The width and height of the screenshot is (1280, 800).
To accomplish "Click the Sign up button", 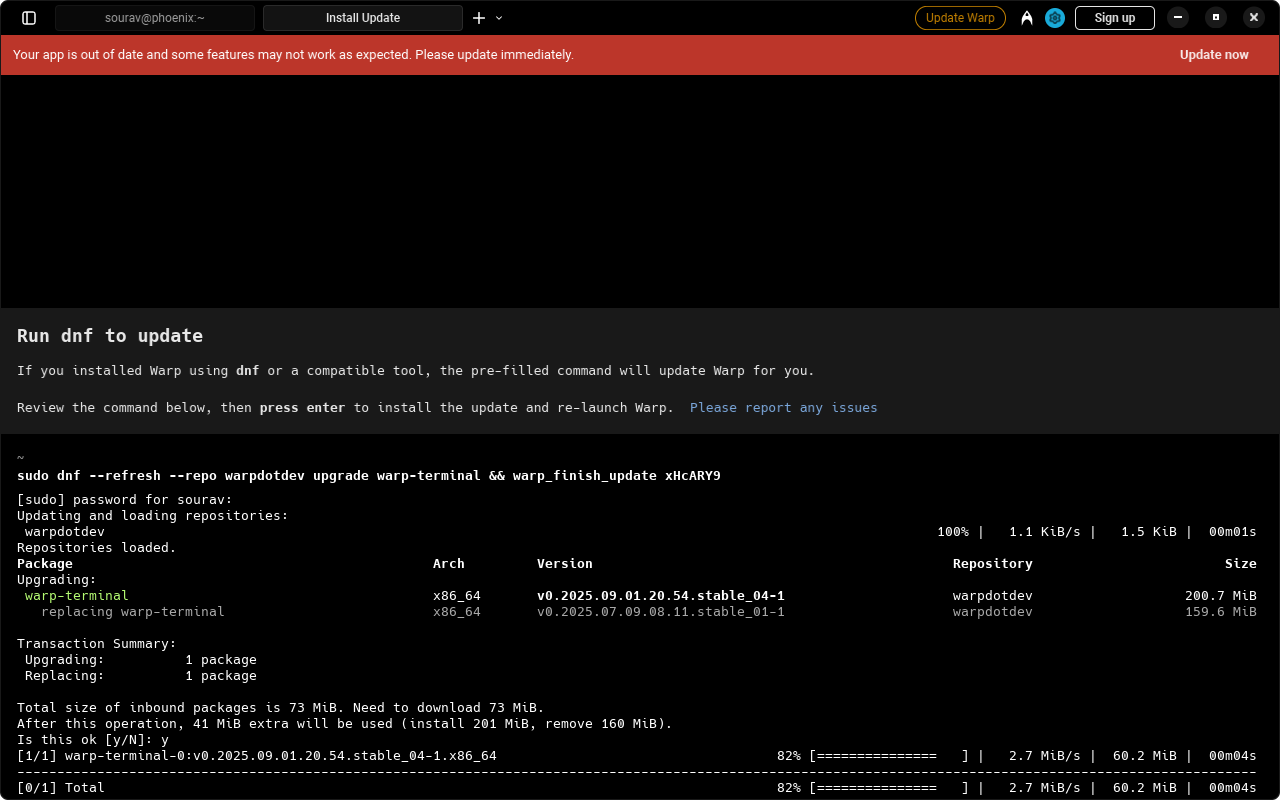I will [x=1114, y=17].
